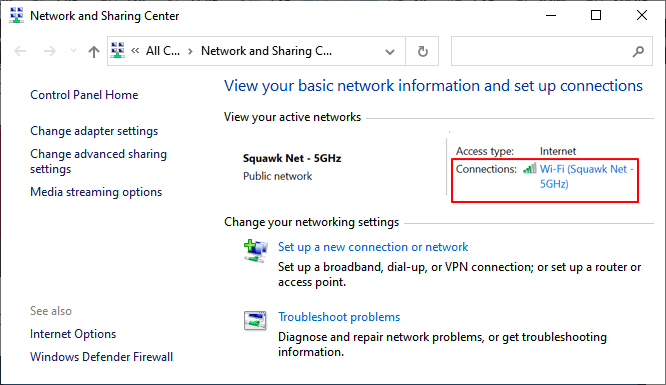This screenshot has height=385, width=666.
Task: Refresh the Network and Sharing Center page
Action: [x=422, y=51]
